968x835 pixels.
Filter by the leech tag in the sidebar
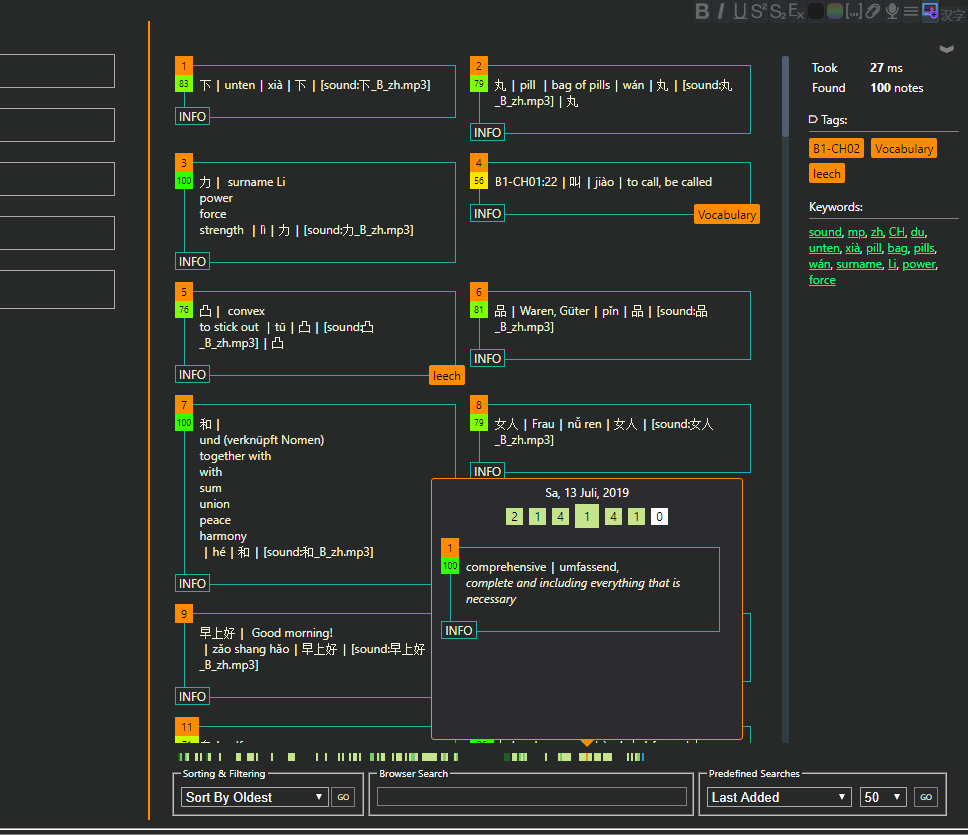826,173
